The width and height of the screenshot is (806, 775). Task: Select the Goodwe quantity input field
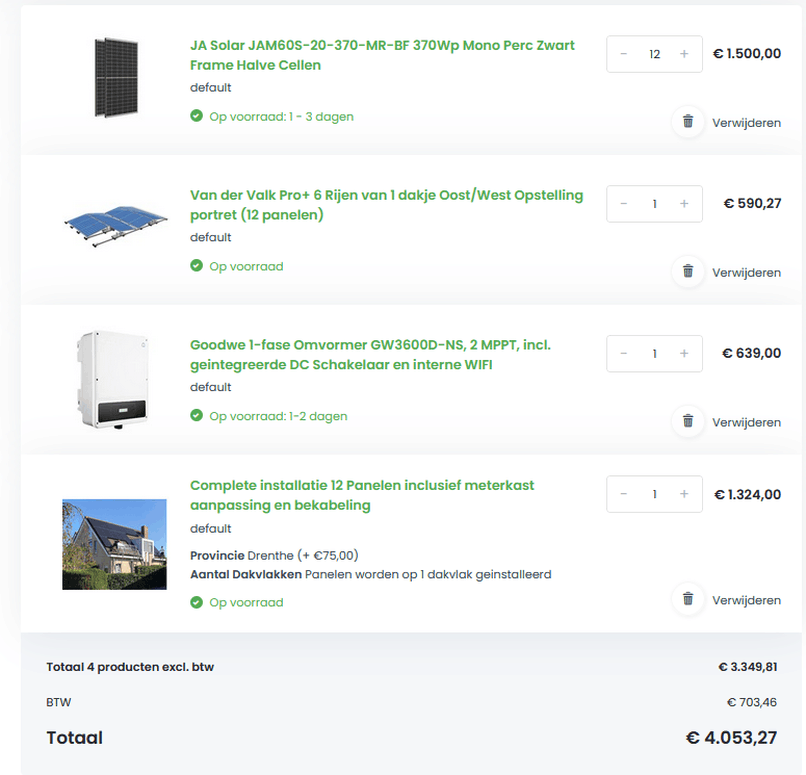pyautogui.click(x=653, y=353)
